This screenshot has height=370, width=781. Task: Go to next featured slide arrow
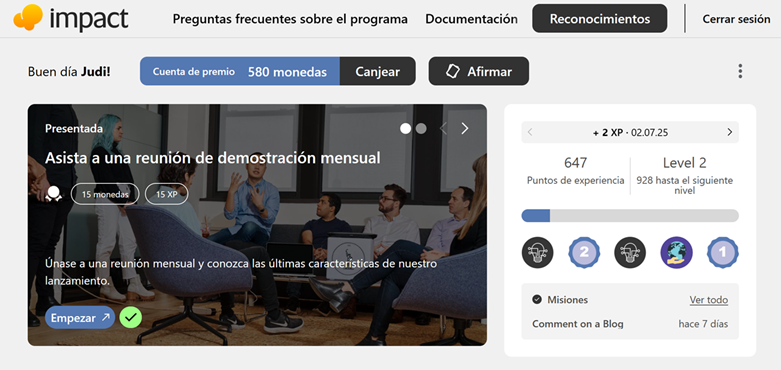465,128
